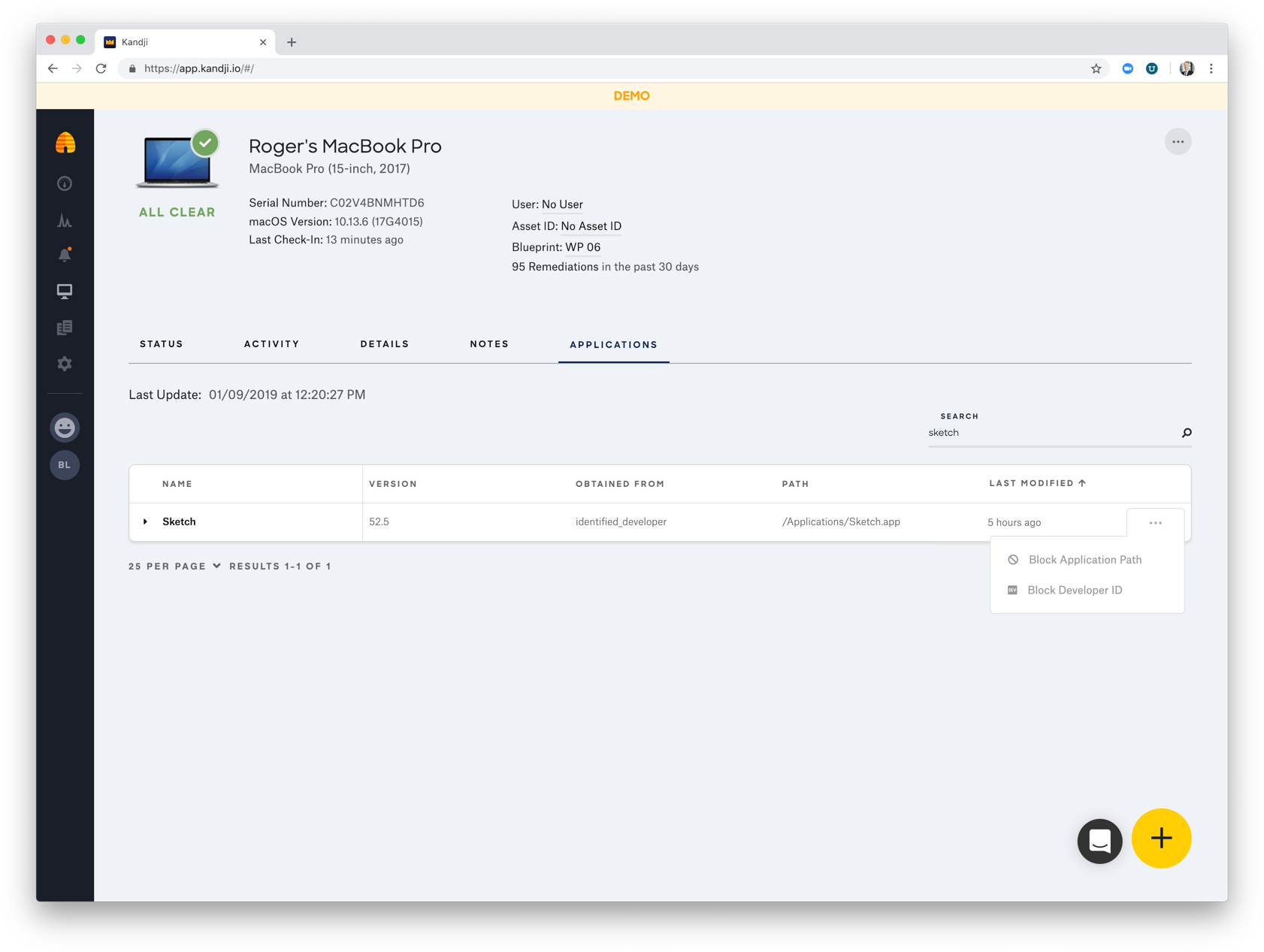Click the Path column header

point(795,484)
